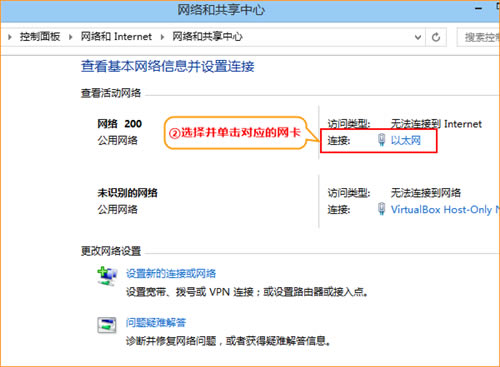This screenshot has width=500, height=367.
Task: Click the search control panel field
Action: [x=479, y=37]
